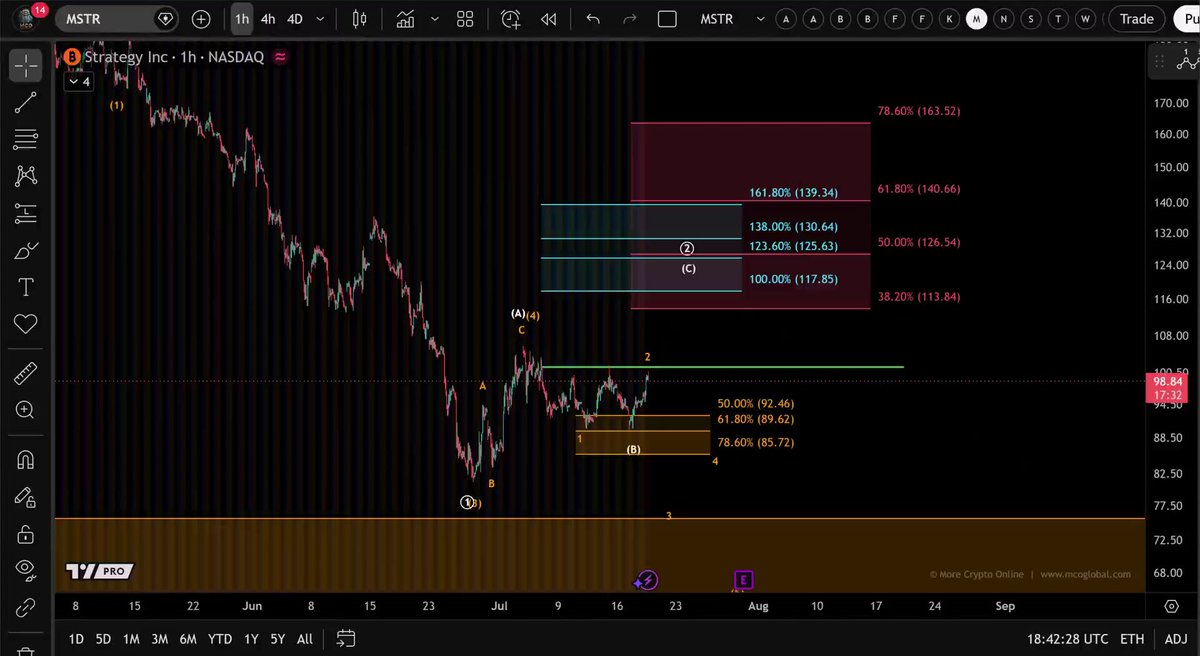The height and width of the screenshot is (656, 1200).
Task: Switch to the 1h timeframe
Action: pyautogui.click(x=242, y=19)
